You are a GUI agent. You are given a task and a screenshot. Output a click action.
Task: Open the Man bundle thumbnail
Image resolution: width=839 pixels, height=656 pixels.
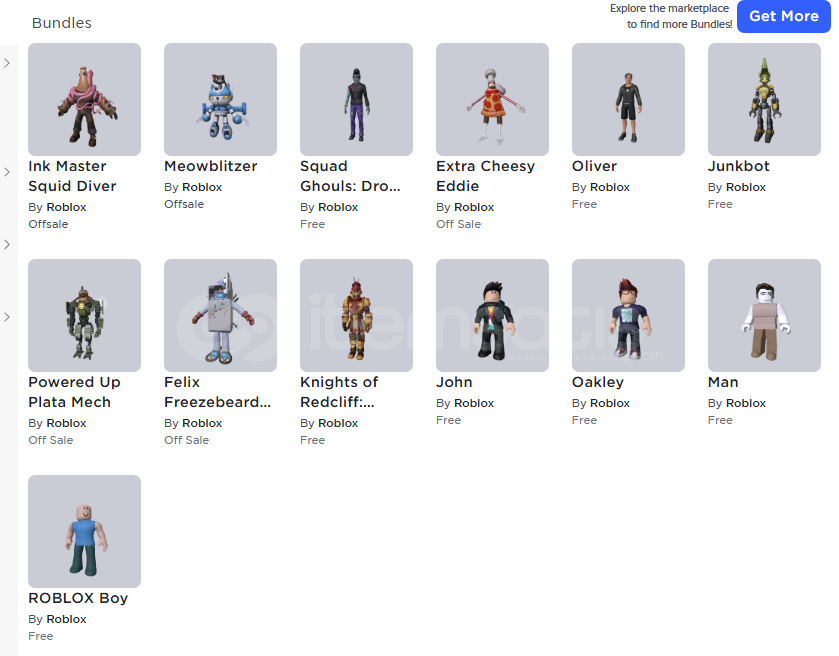coord(764,316)
